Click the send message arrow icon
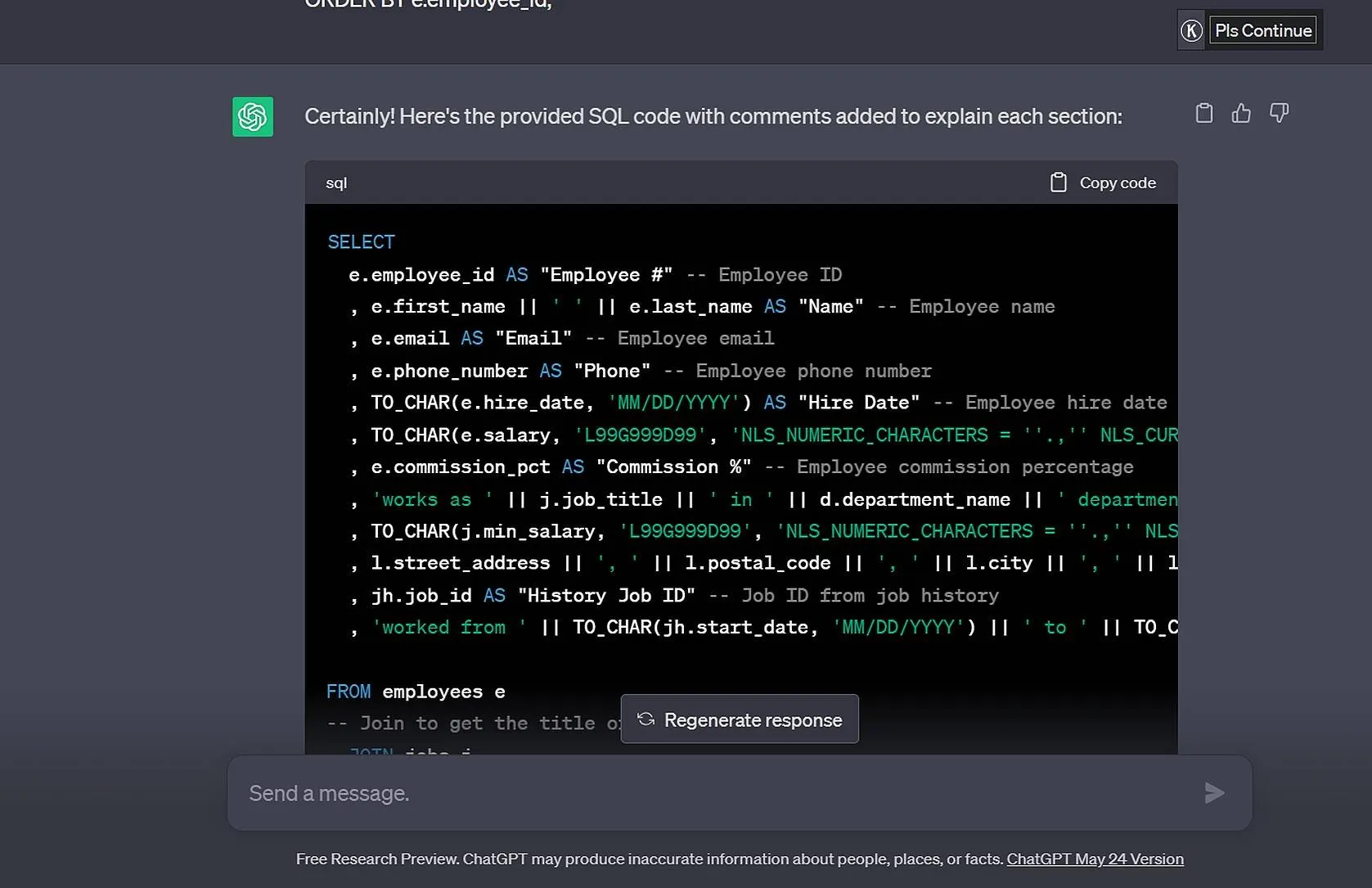This screenshot has height=888, width=1372. 1214,792
